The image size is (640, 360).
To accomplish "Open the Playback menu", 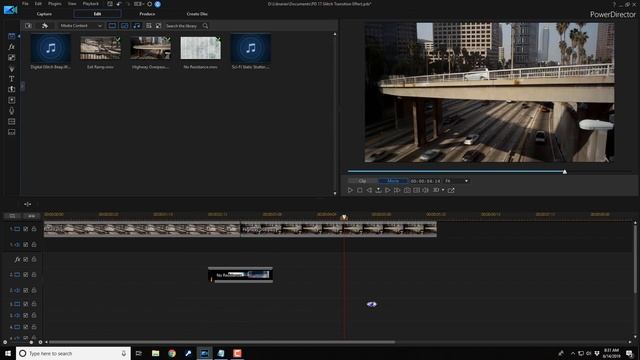I will click(x=91, y=4).
